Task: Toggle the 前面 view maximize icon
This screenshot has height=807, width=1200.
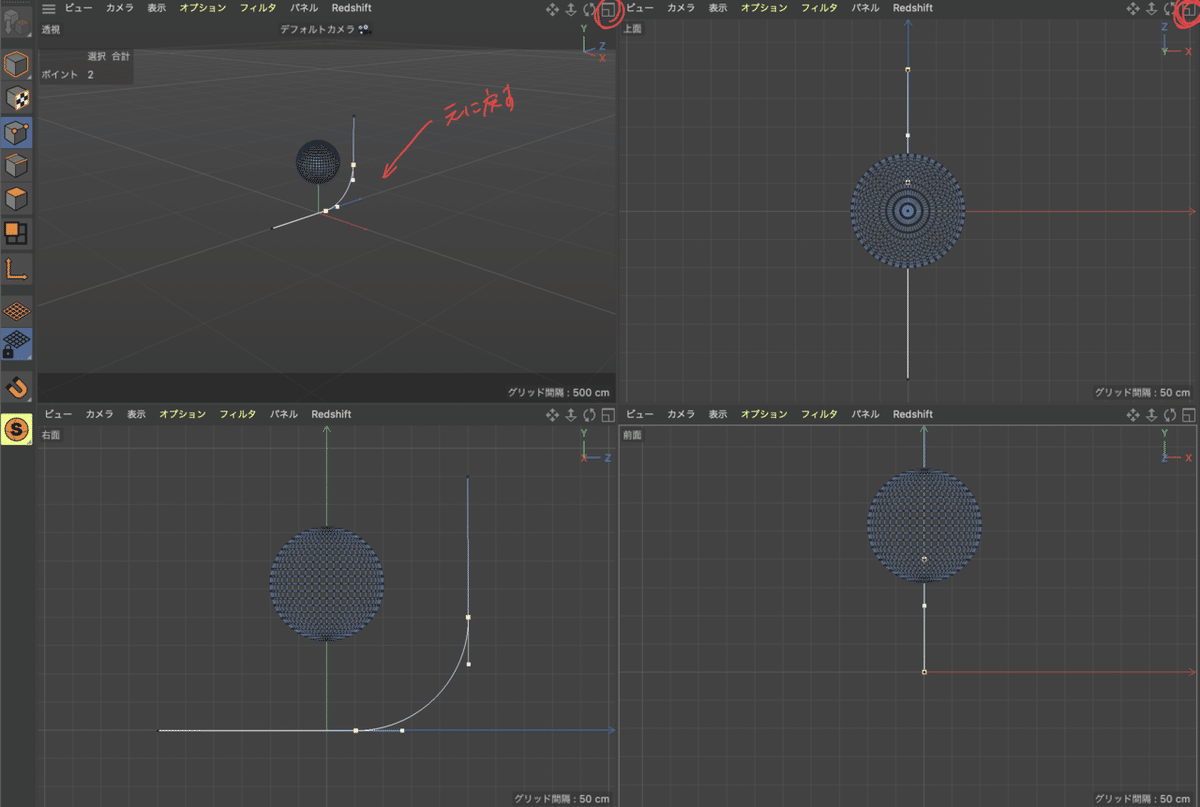Action: click(x=1189, y=414)
